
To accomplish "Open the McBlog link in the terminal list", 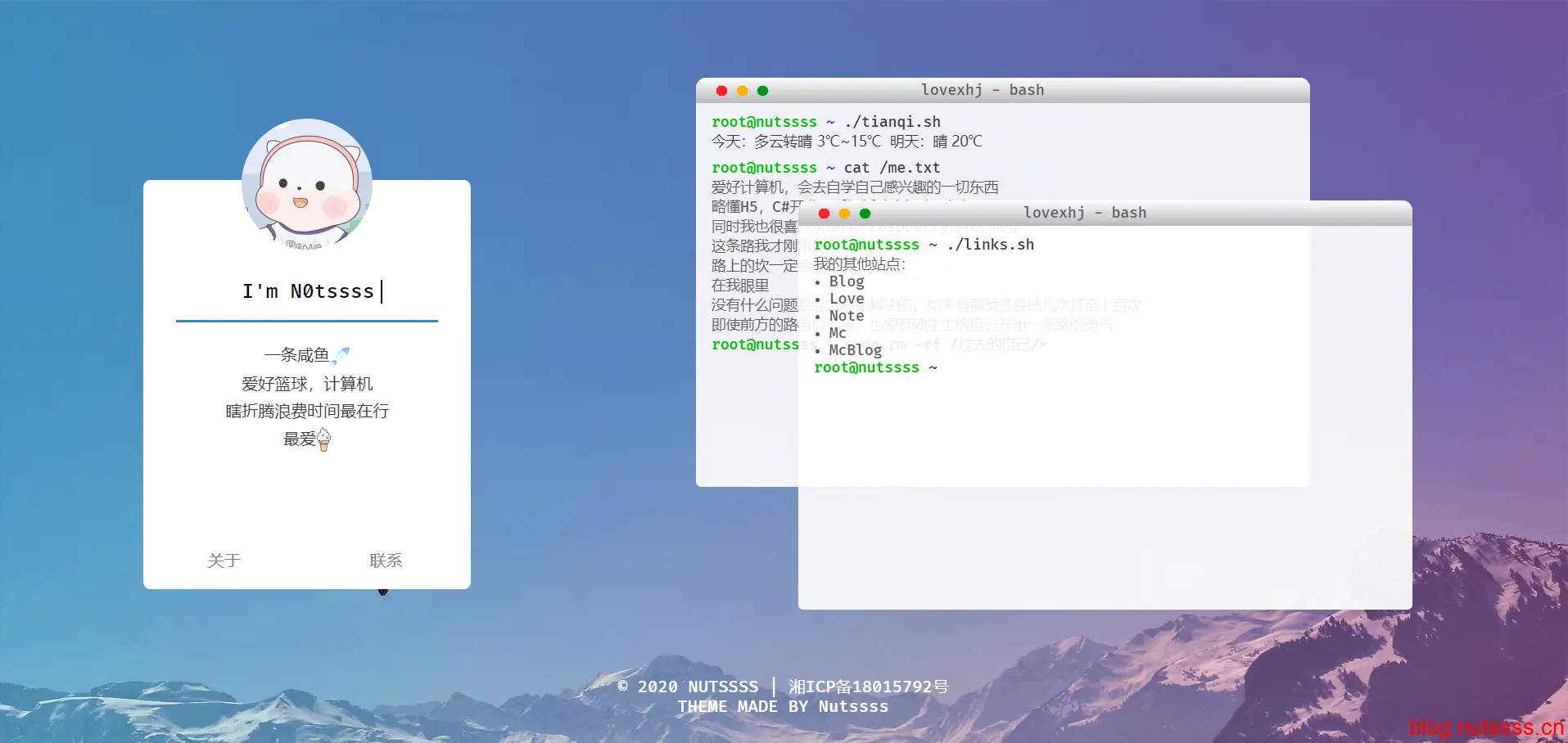I will click(x=855, y=350).
